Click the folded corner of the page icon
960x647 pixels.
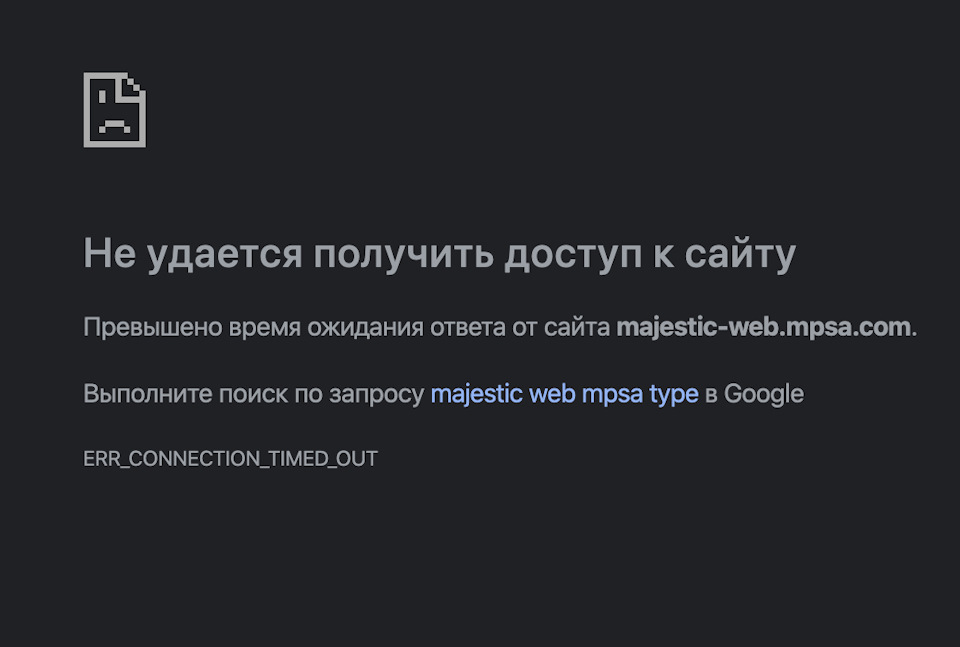(x=134, y=85)
